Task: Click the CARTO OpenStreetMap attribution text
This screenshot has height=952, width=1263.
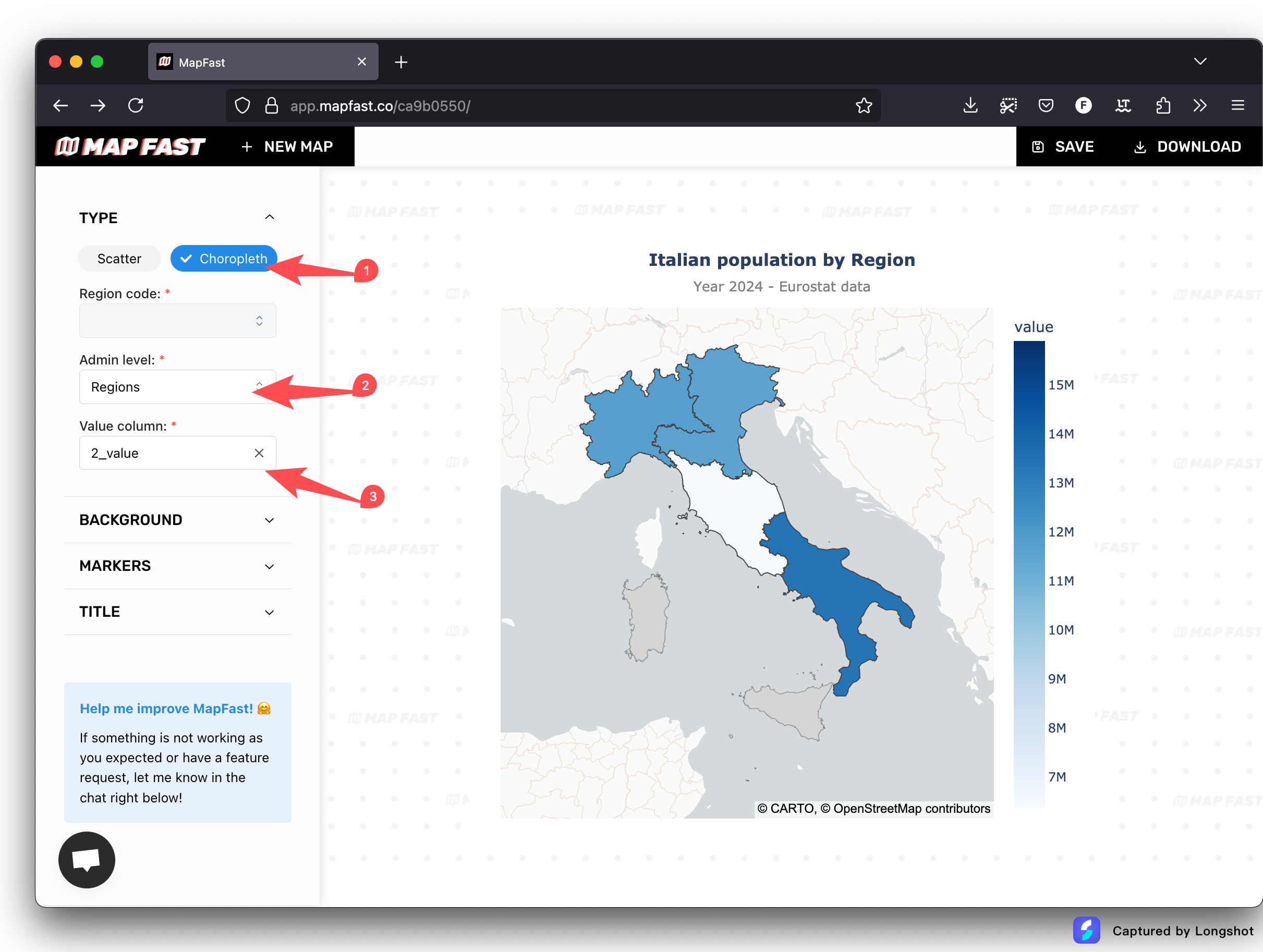Action: tap(873, 808)
